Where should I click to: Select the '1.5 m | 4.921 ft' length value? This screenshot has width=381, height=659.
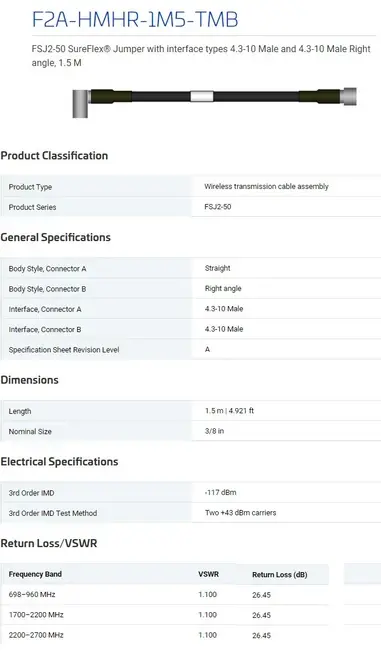tap(229, 410)
